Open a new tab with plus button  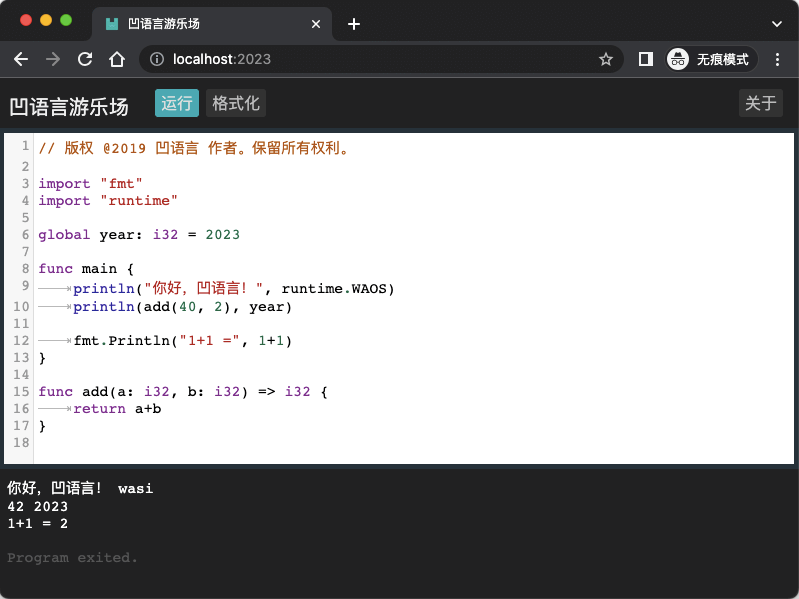click(x=353, y=24)
